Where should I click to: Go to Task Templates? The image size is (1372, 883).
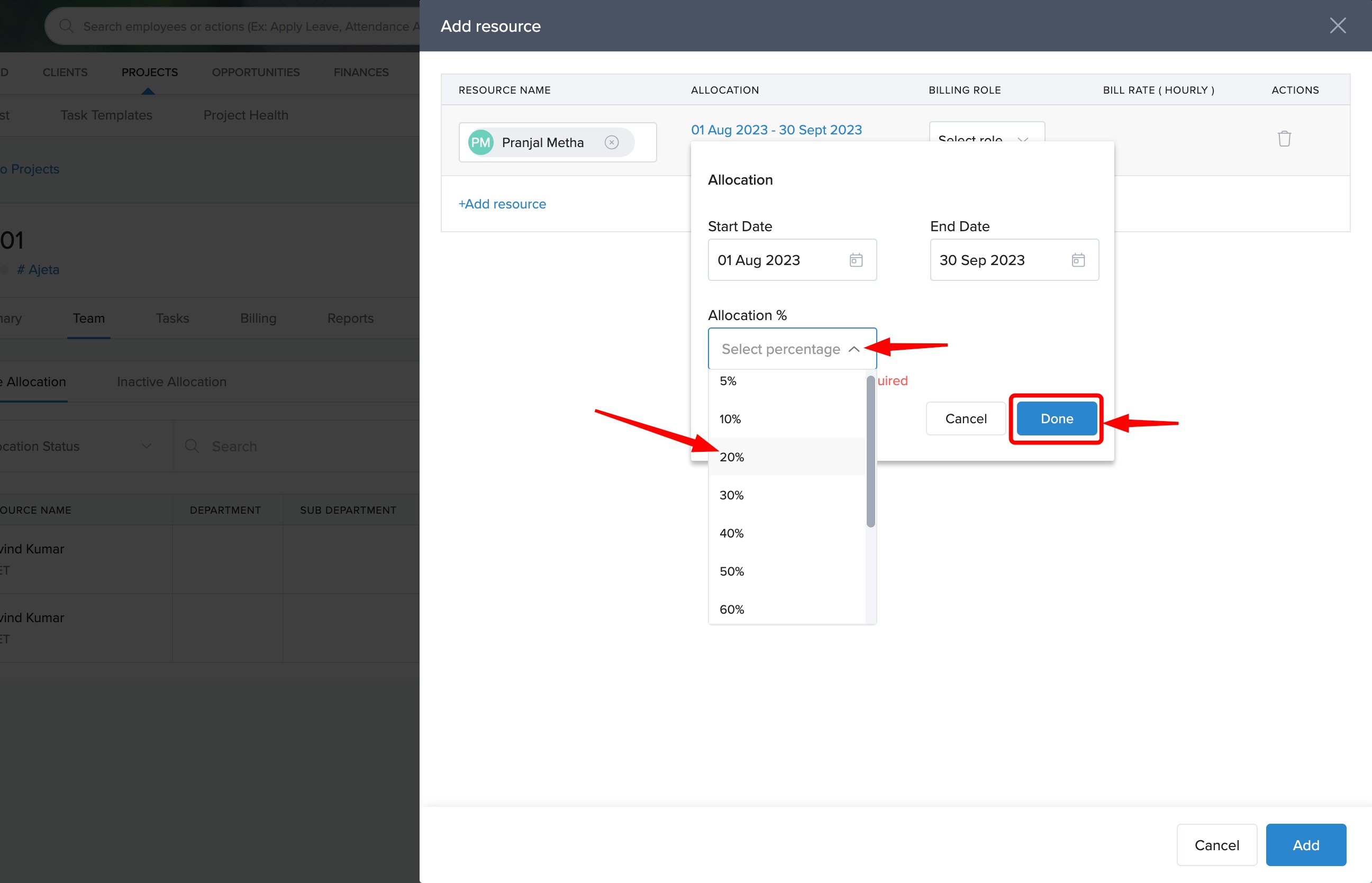(106, 115)
